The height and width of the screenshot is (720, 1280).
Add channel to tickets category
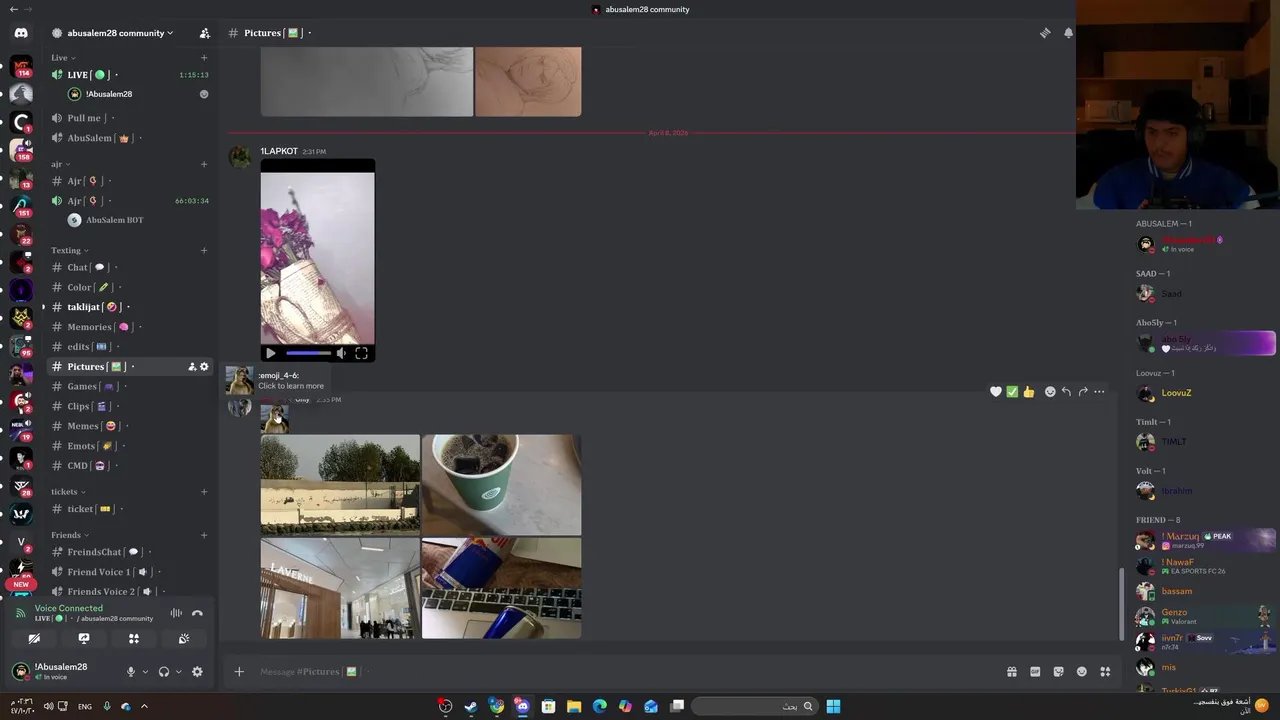(204, 492)
